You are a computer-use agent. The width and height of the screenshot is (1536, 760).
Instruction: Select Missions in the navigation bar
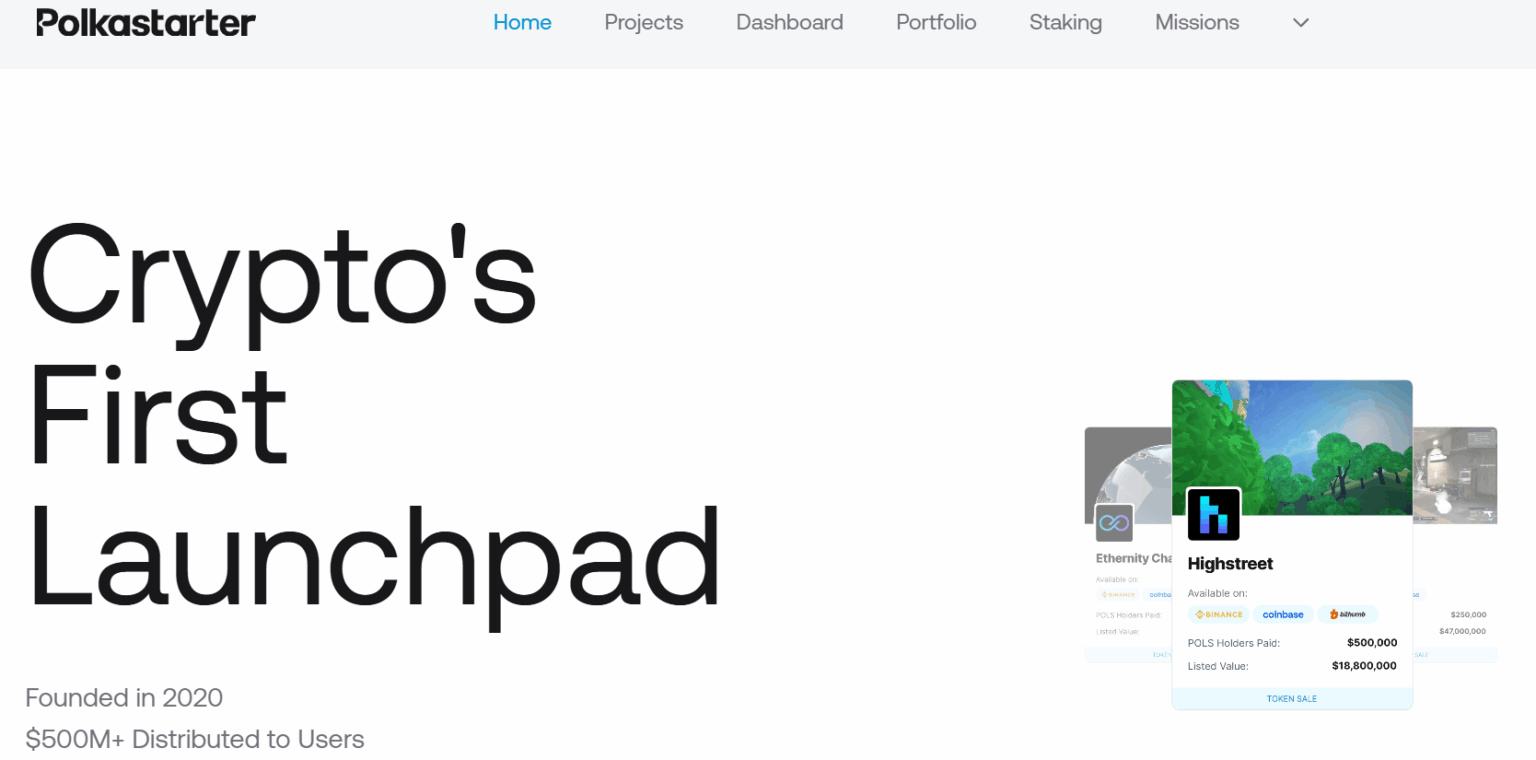pyautogui.click(x=1196, y=22)
